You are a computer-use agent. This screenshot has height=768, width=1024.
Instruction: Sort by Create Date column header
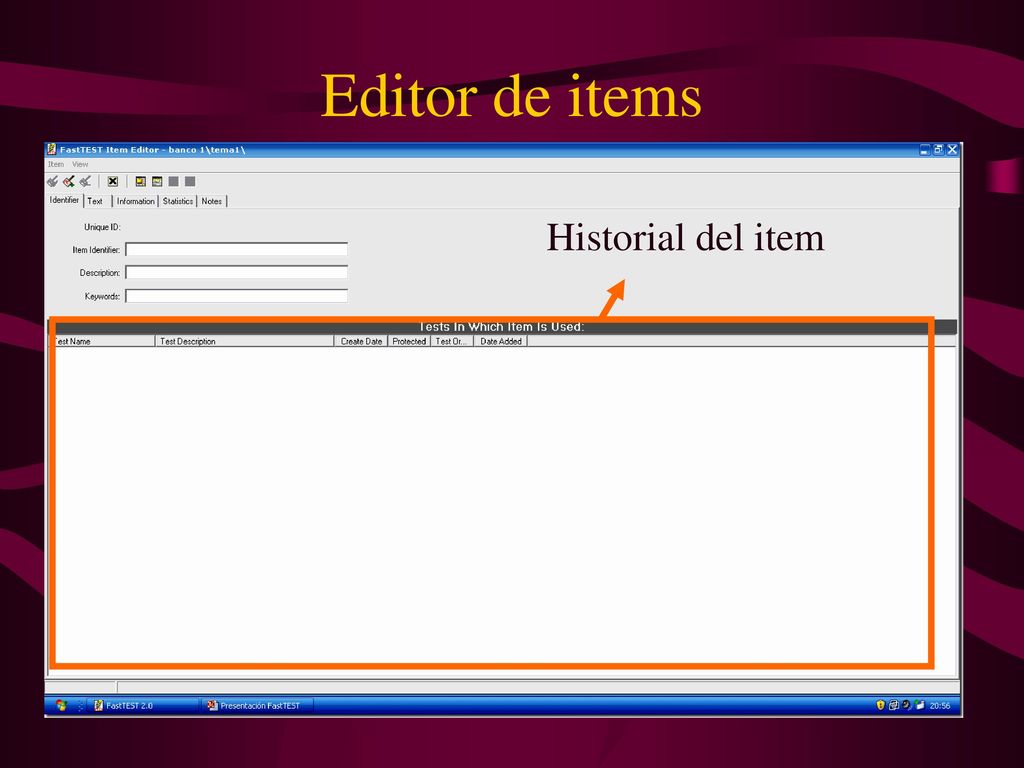point(361,341)
